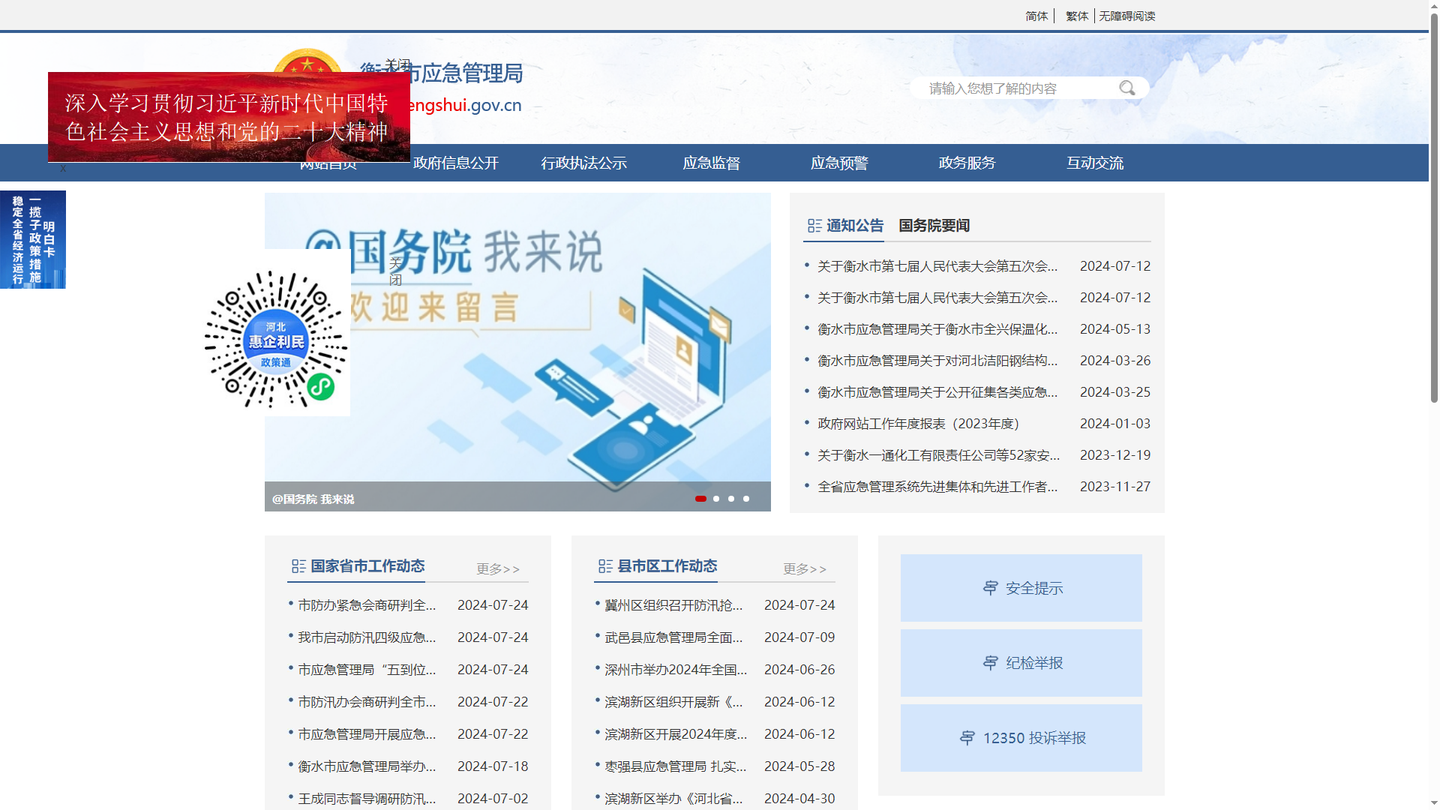1440x810 pixels.
Task: Switch to the 国务院要闻 tab
Action: (934, 226)
